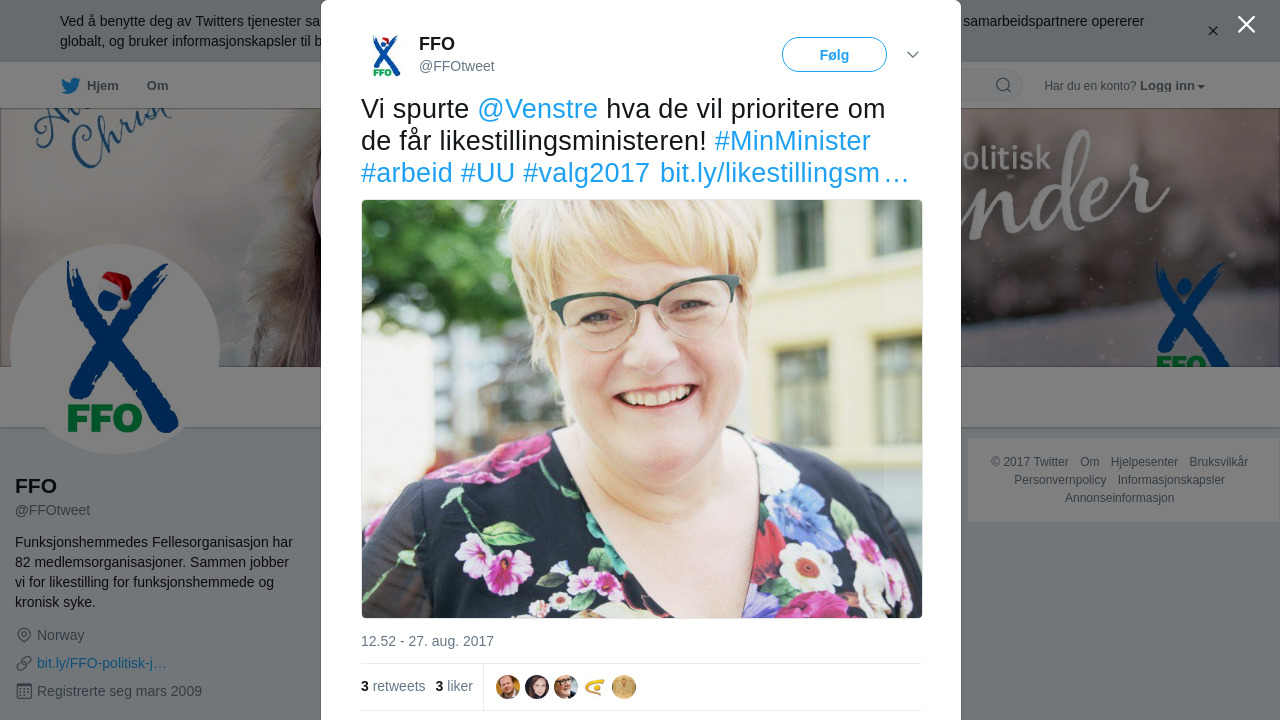Image resolution: width=1280 pixels, height=720 pixels.
Task: Open the @Venstre mention link
Action: tap(538, 109)
